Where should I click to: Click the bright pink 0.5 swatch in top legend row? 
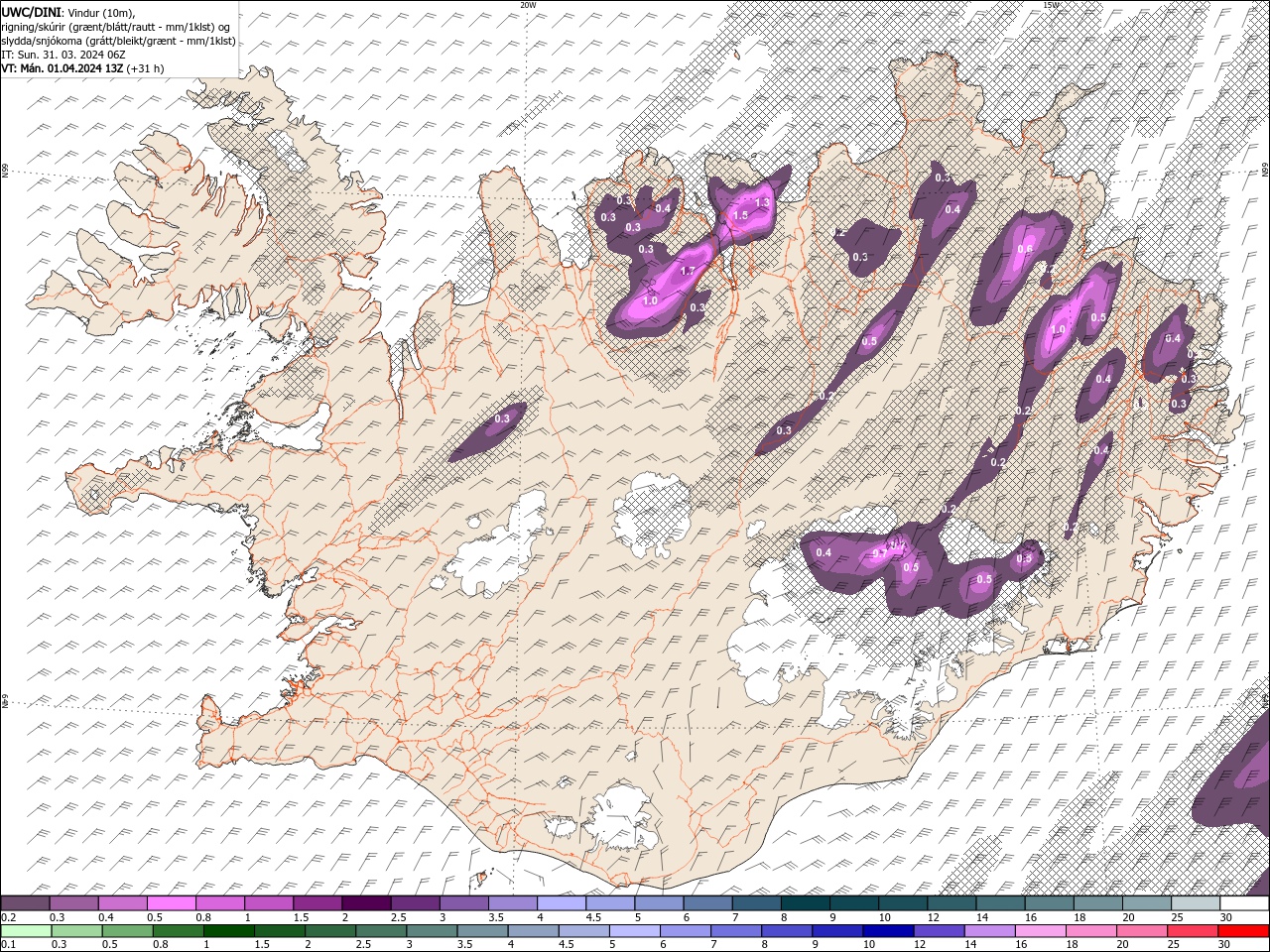coord(171,903)
